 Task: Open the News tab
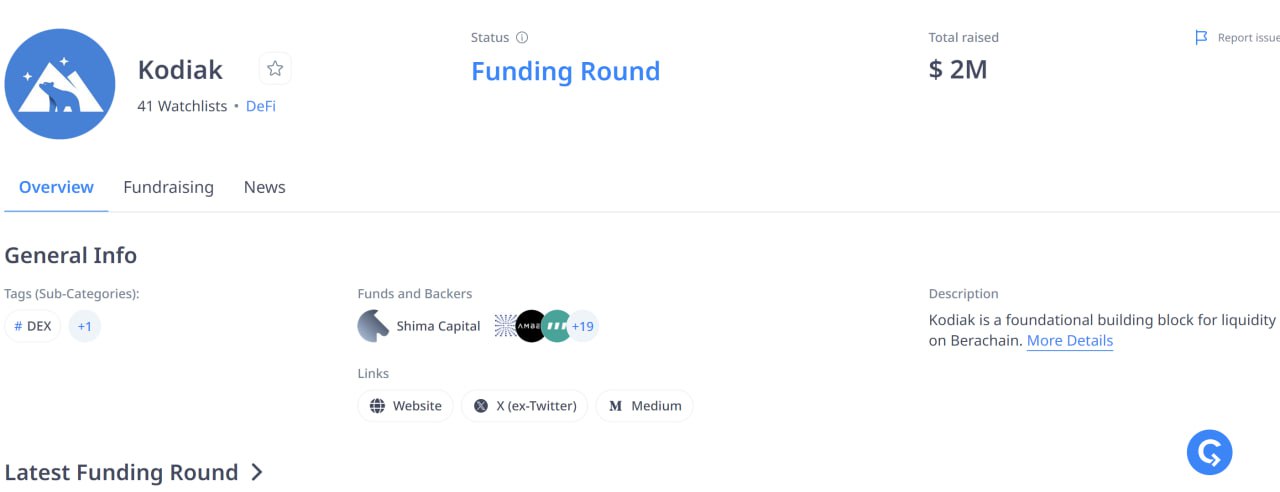[x=264, y=187]
